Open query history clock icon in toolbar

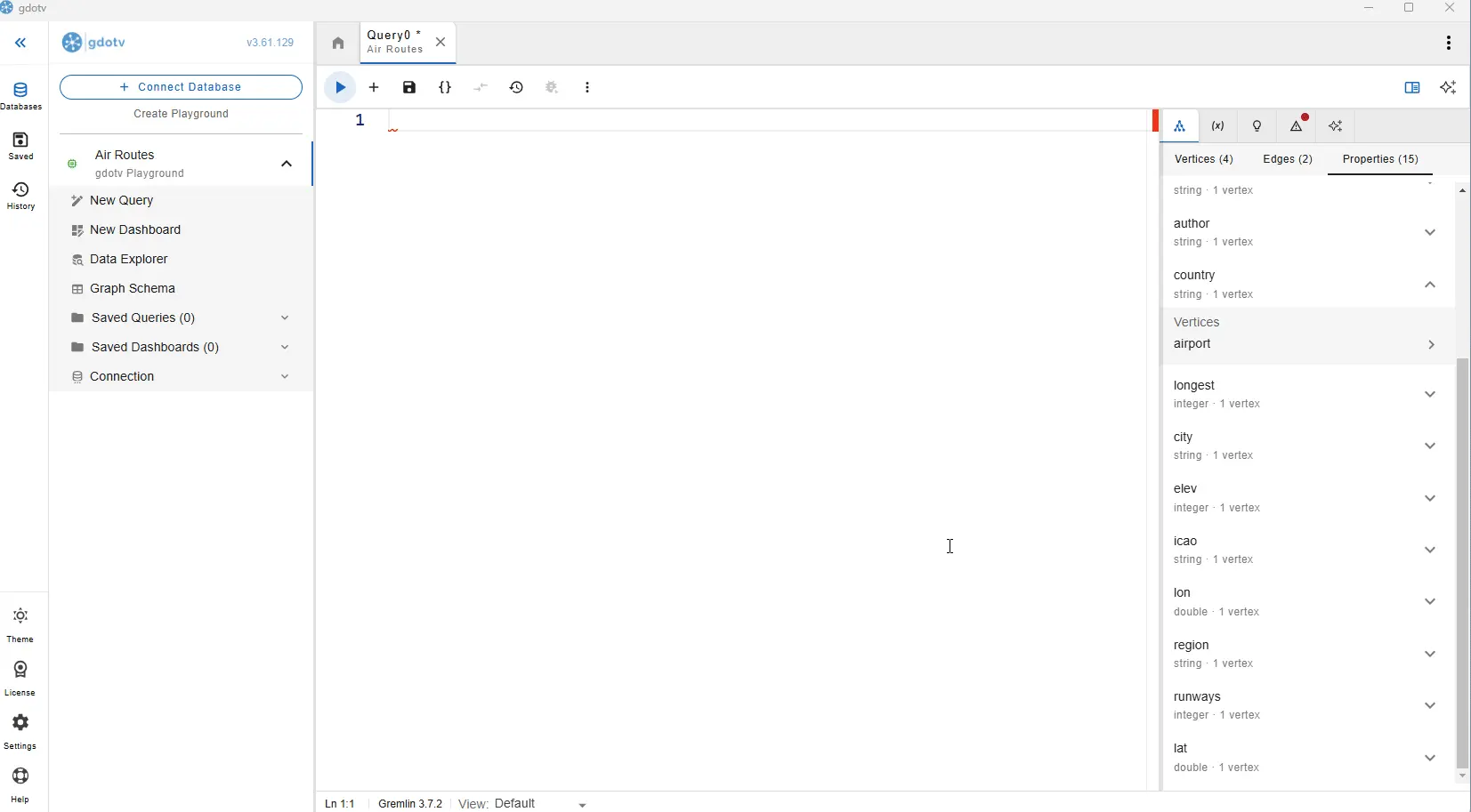click(x=516, y=87)
